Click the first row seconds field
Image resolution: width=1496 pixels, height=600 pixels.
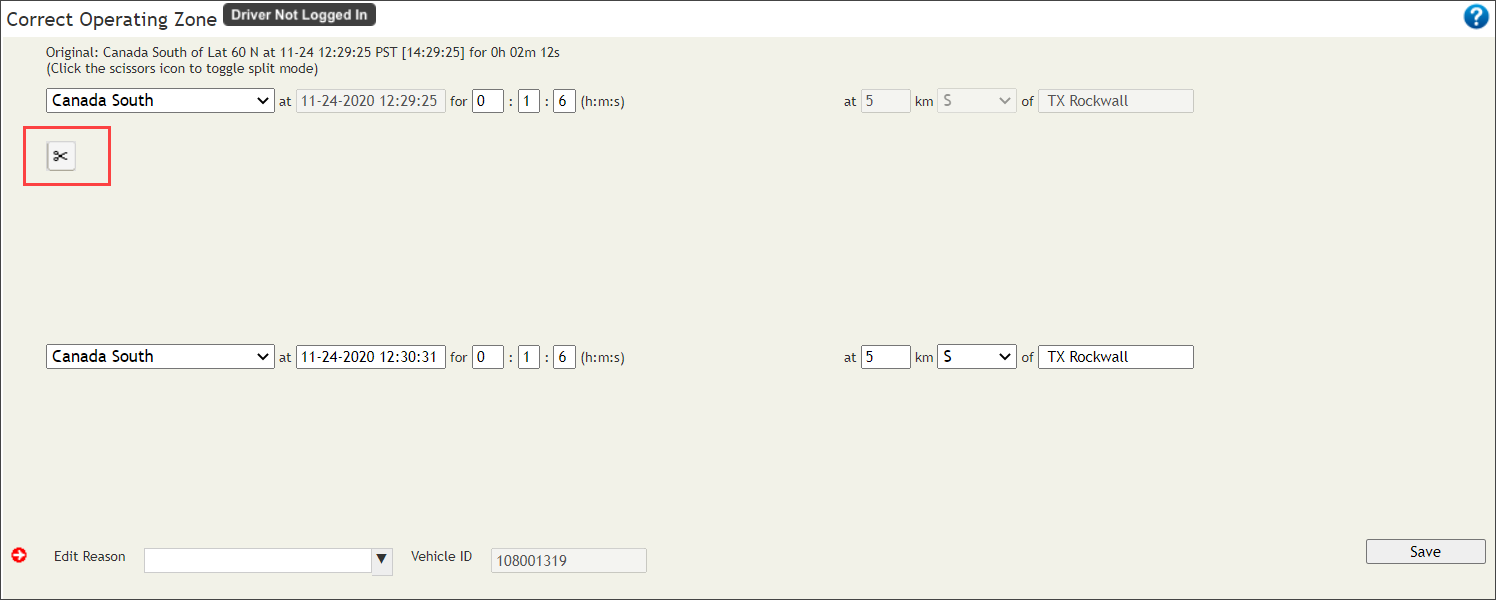coord(564,101)
